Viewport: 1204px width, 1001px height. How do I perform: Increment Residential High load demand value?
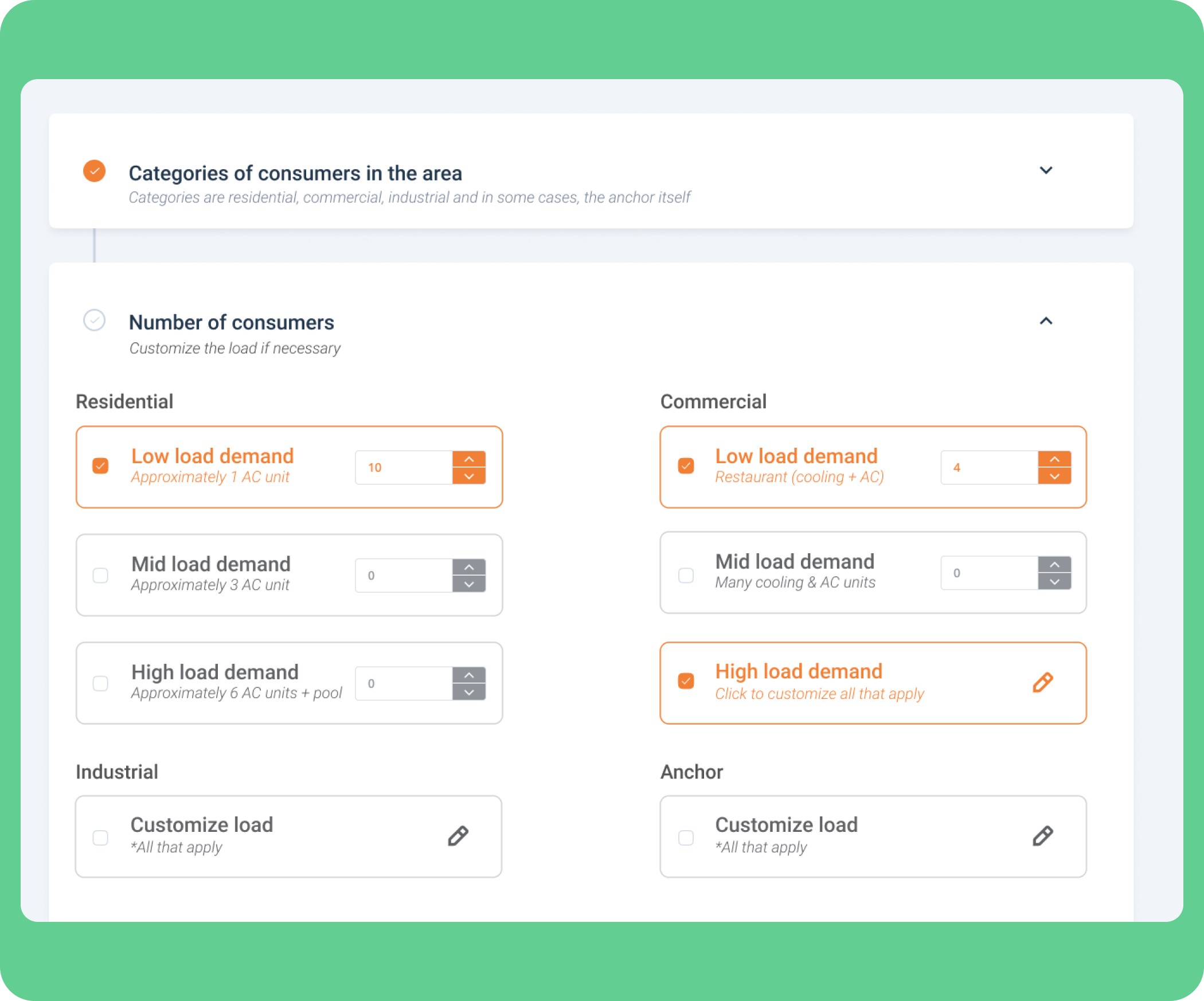[x=469, y=675]
